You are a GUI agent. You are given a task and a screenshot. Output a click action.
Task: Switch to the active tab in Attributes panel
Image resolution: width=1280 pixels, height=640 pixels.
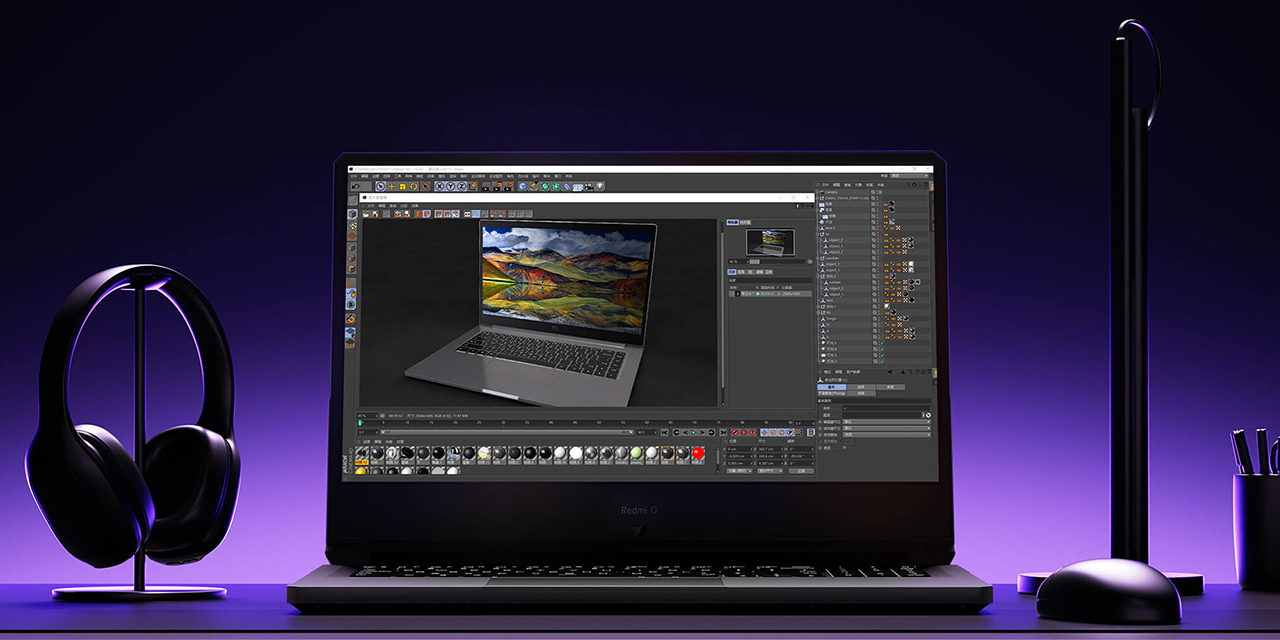tap(832, 387)
